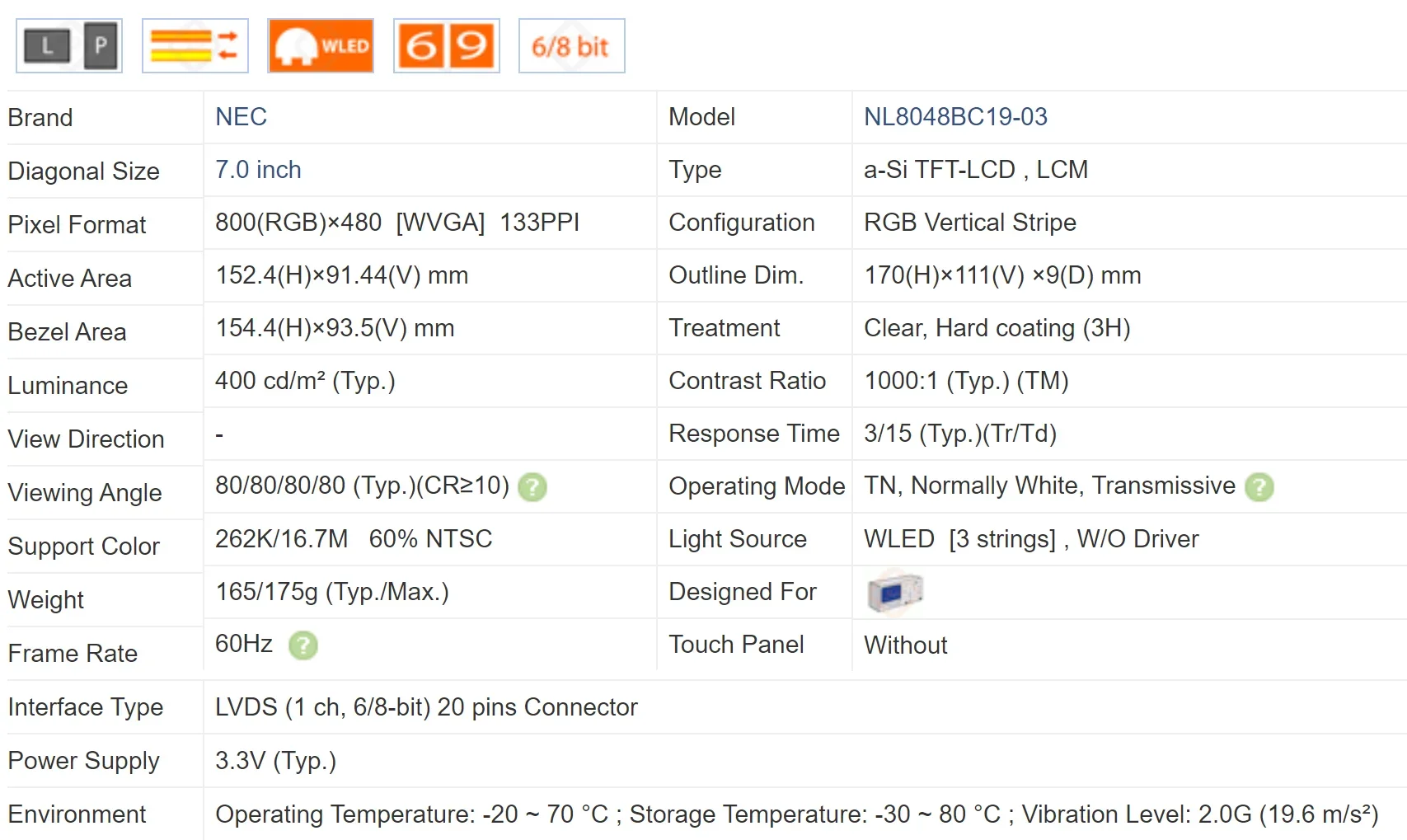Click the 1000:1 contrast ratio value

pos(966,381)
